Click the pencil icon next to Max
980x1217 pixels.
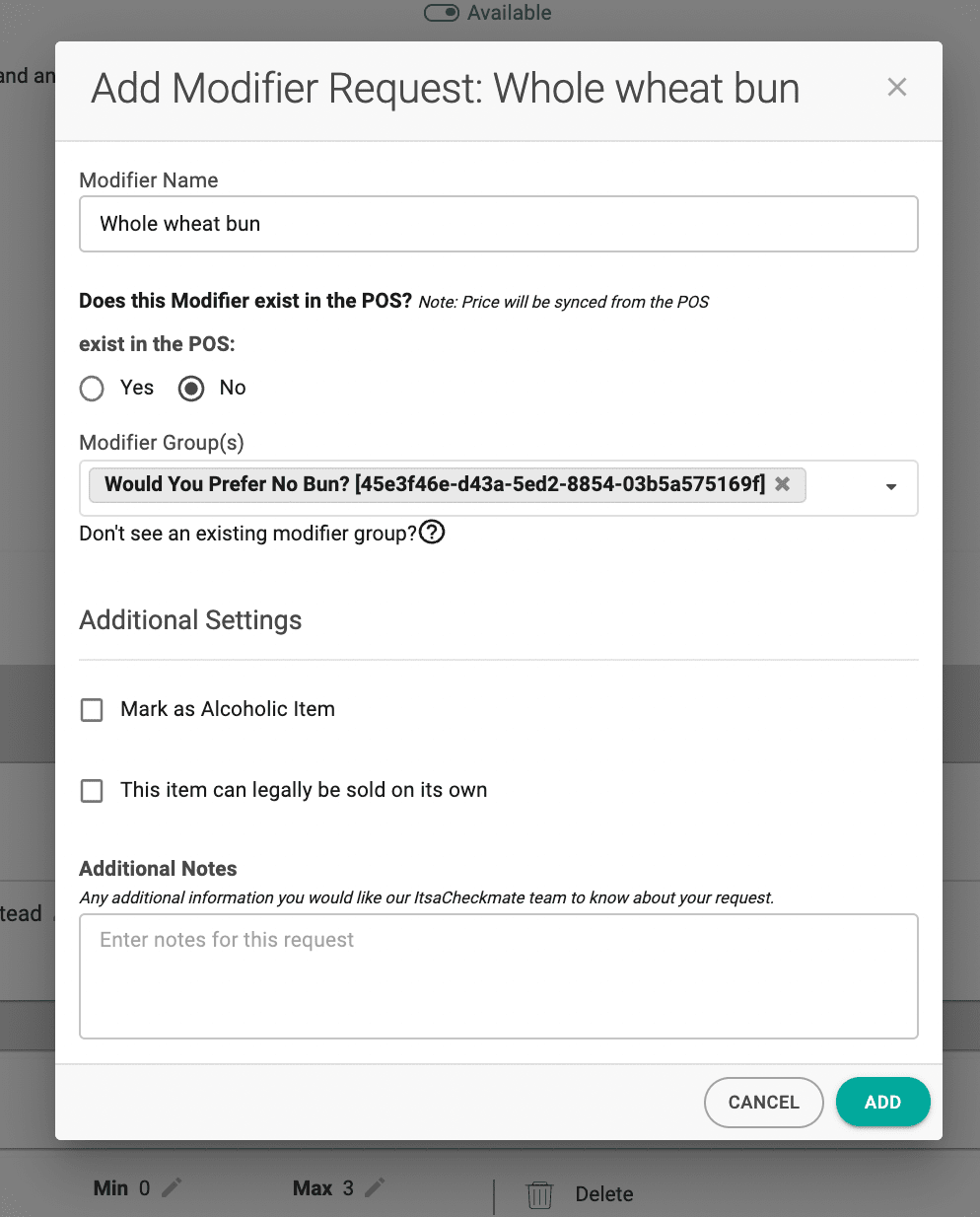375,1188
